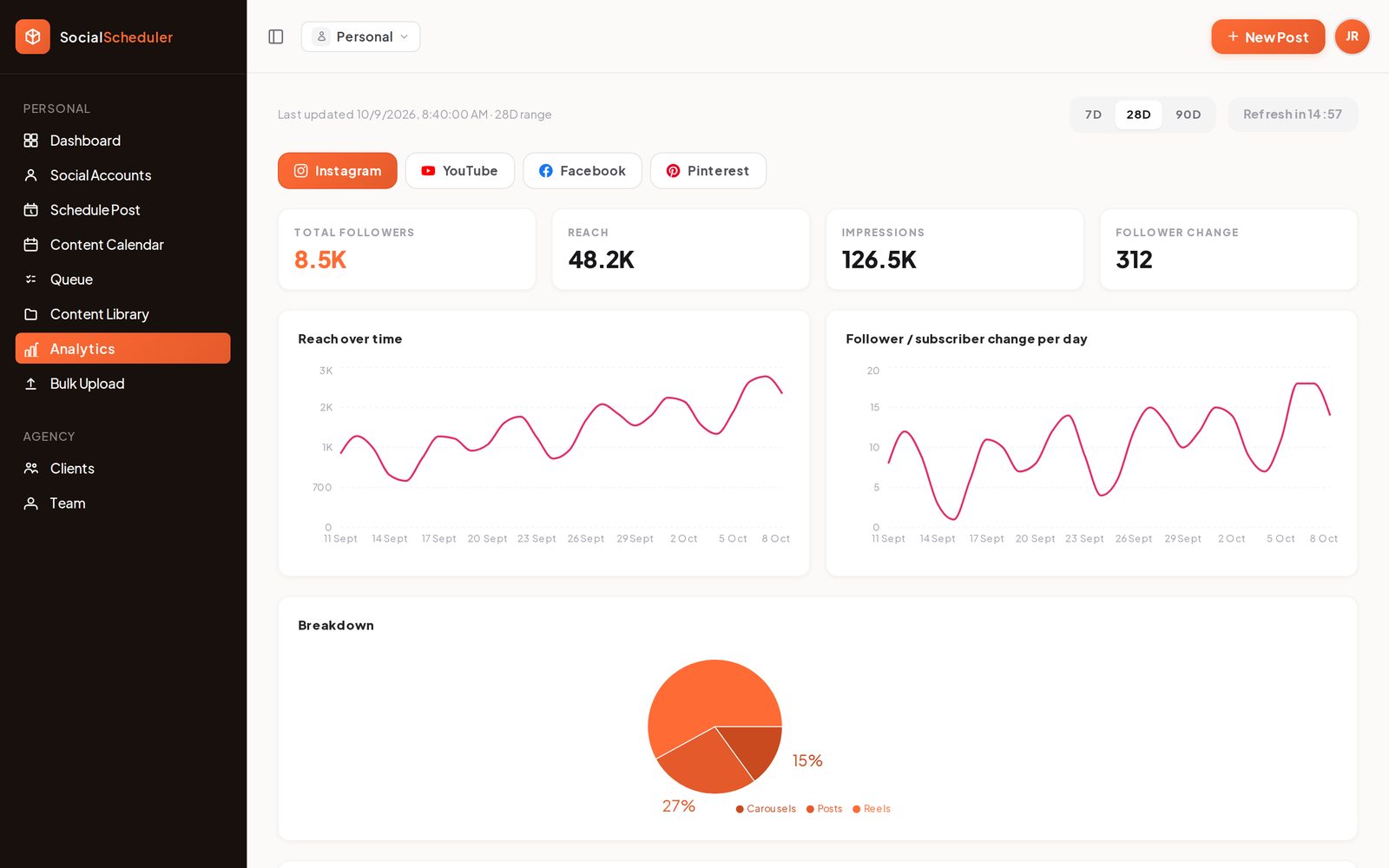The height and width of the screenshot is (868, 1389).
Task: Click the Team person icon
Action: point(31,503)
